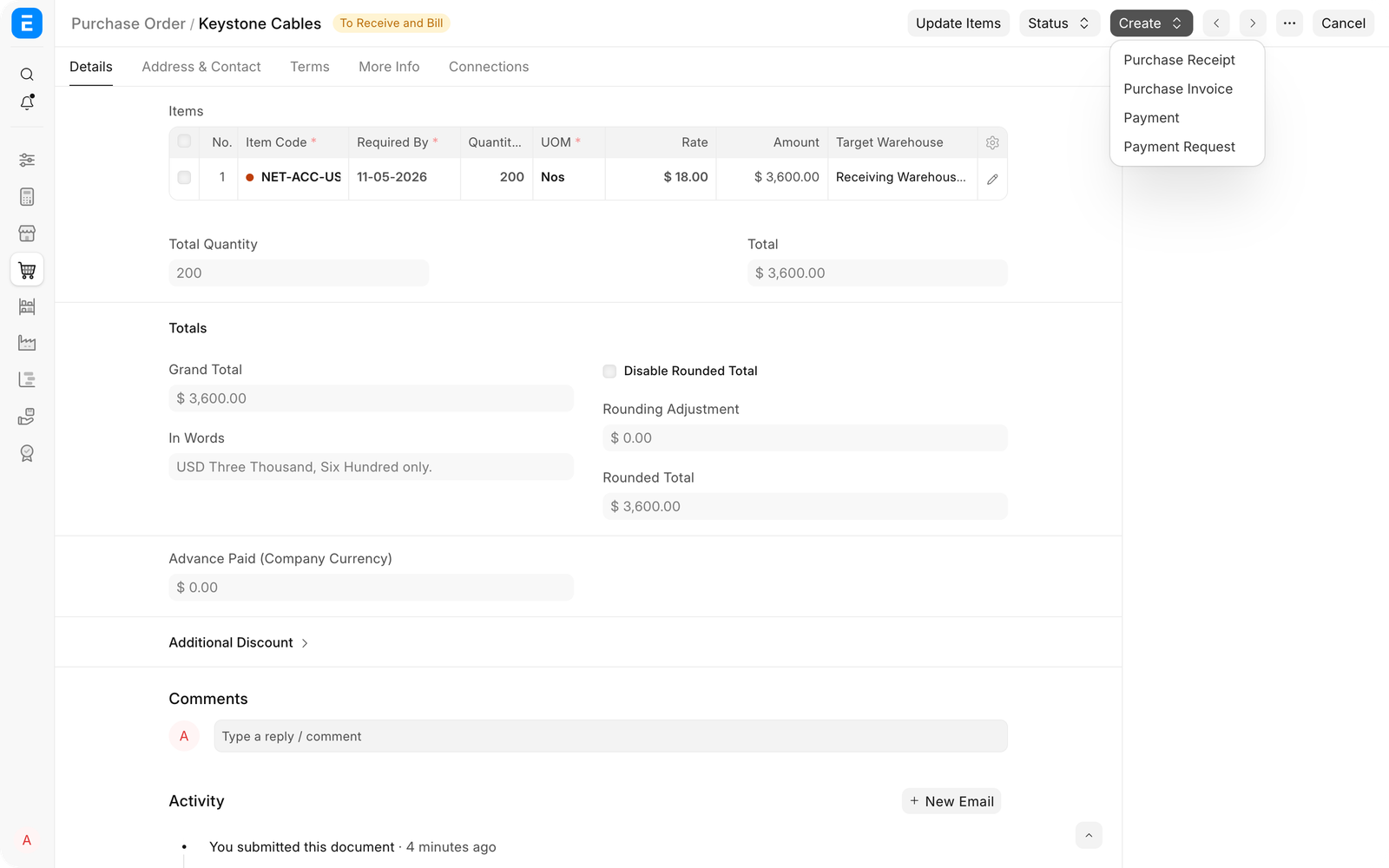Click the Cancel button
The height and width of the screenshot is (868, 1389).
1343,23
